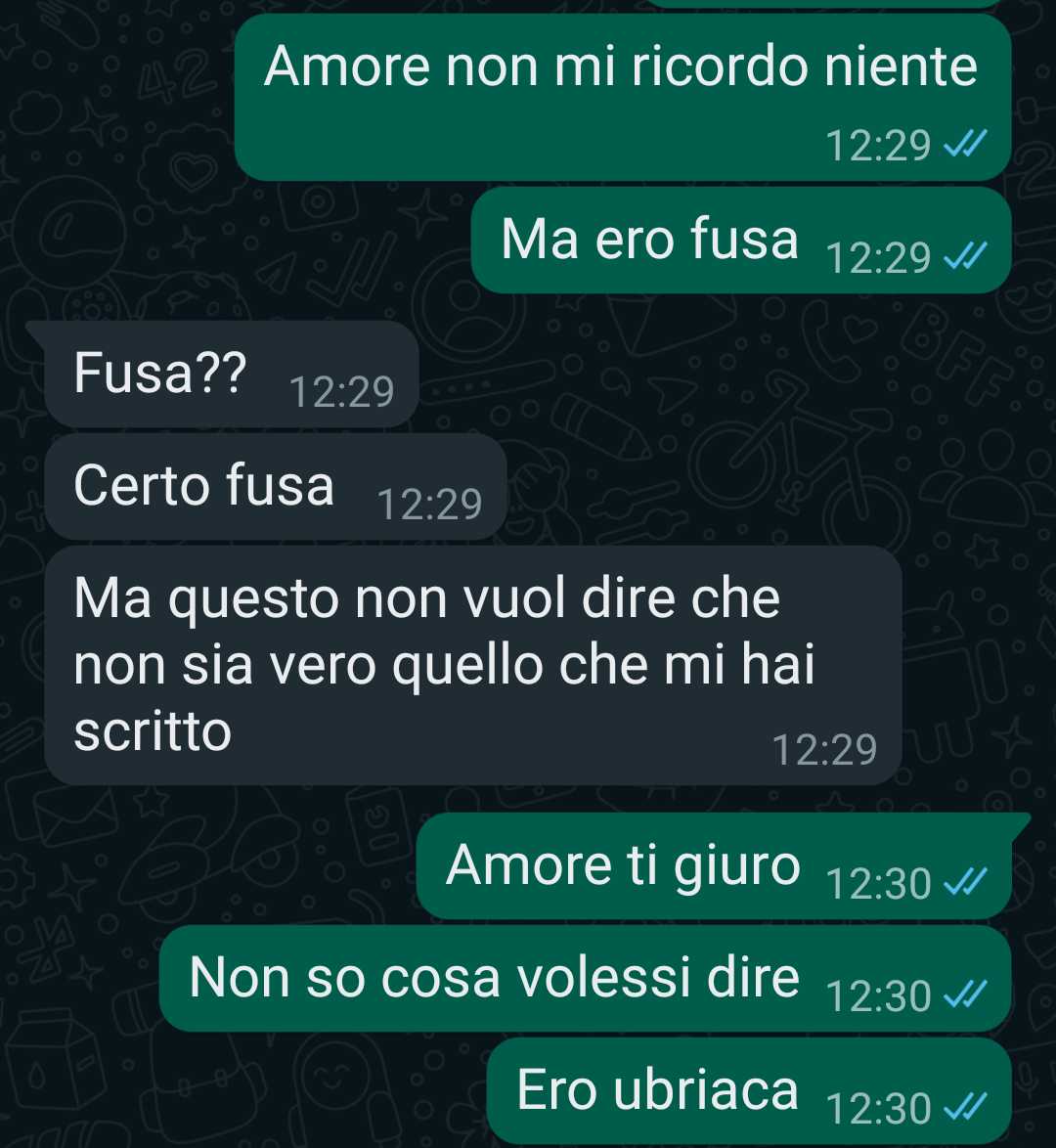Select the 'Amore non mi ricordo niente' message

pyautogui.click(x=623, y=98)
